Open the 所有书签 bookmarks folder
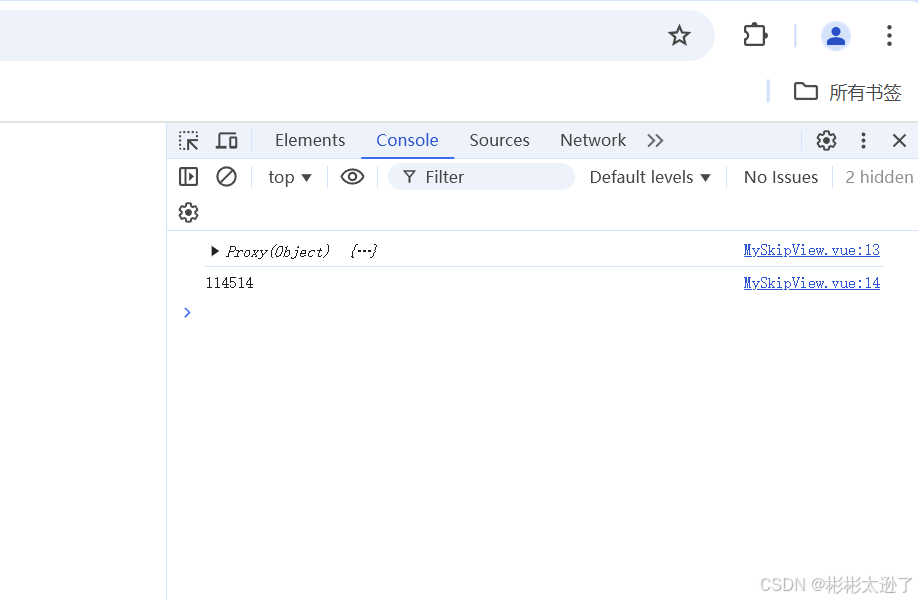 point(847,92)
